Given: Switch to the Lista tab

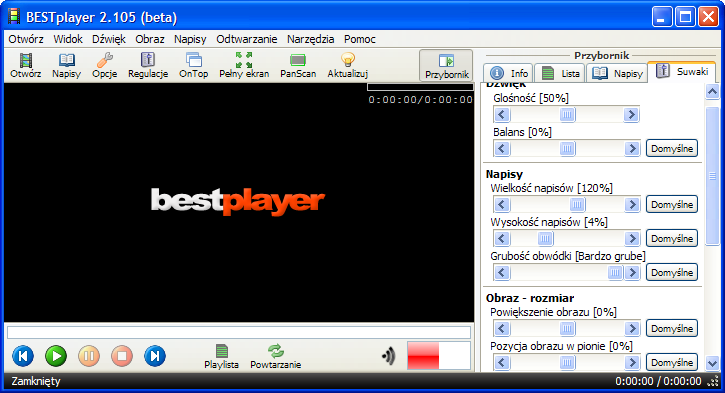Looking at the screenshot, I should tap(560, 73).
